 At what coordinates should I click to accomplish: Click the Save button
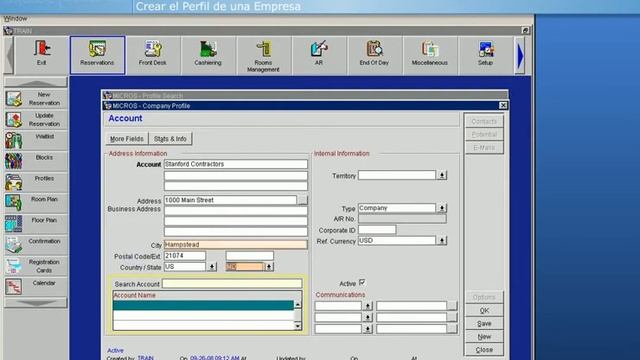coord(484,323)
